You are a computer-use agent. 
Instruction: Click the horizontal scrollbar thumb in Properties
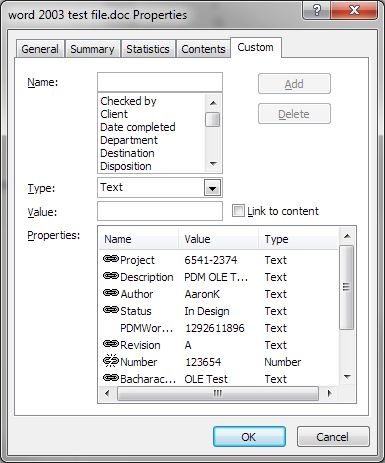pyautogui.click(x=218, y=393)
